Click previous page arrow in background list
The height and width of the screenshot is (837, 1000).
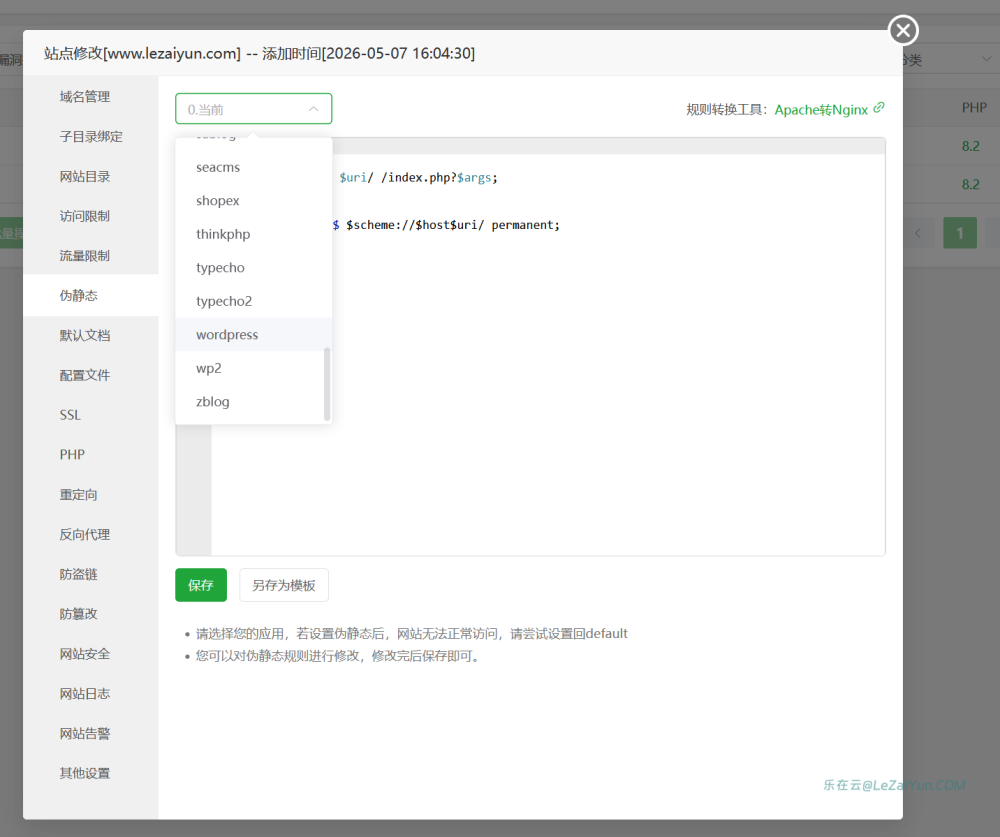918,233
